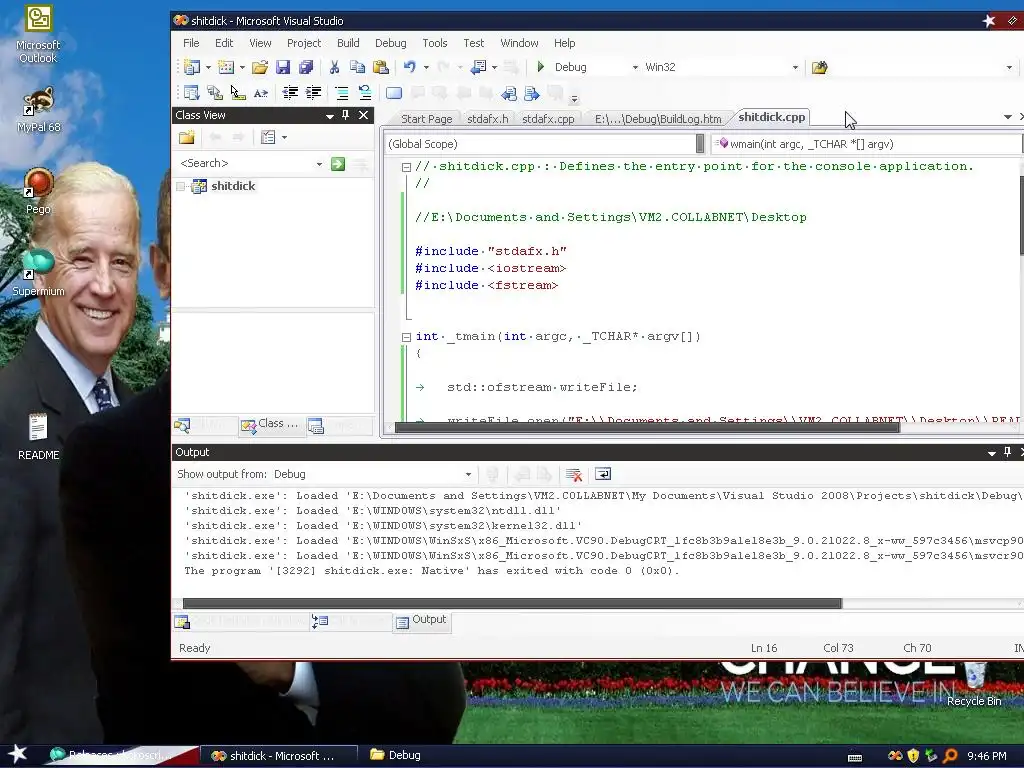The height and width of the screenshot is (768, 1024).
Task: Open the README file on the desktop
Action: coord(39,436)
